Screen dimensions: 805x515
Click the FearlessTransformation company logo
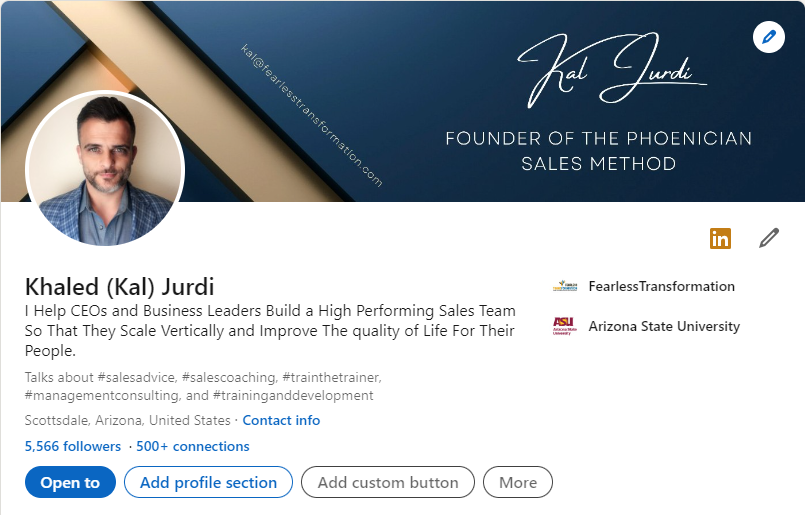coord(565,286)
